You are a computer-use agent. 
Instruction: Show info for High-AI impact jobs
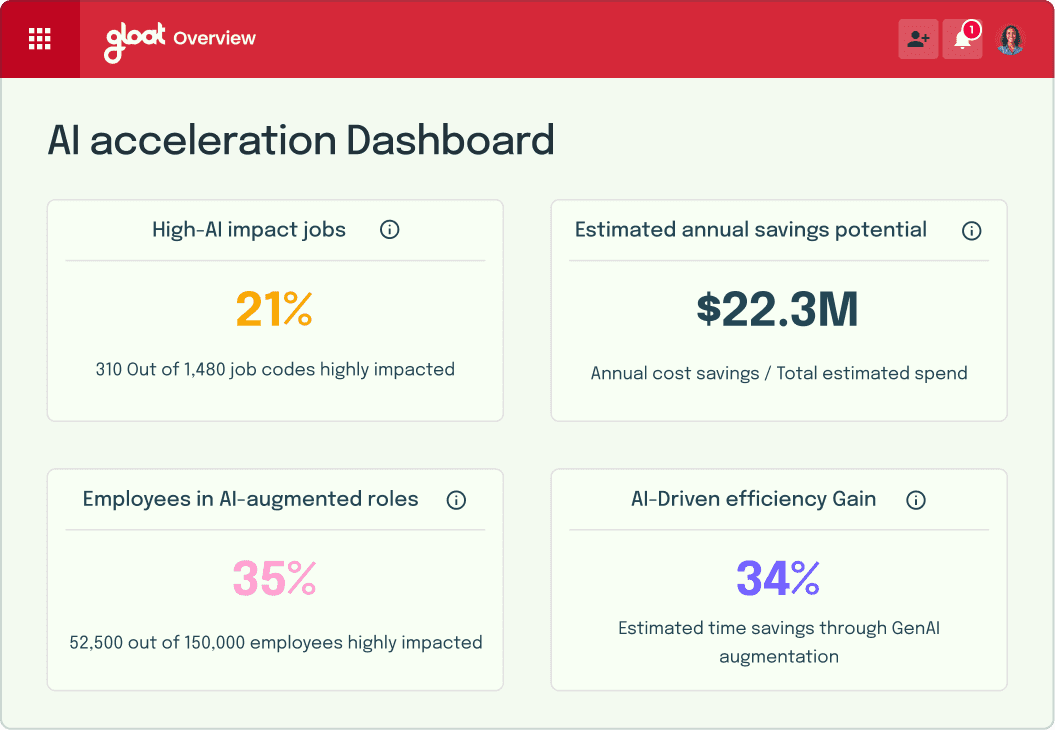pos(390,229)
